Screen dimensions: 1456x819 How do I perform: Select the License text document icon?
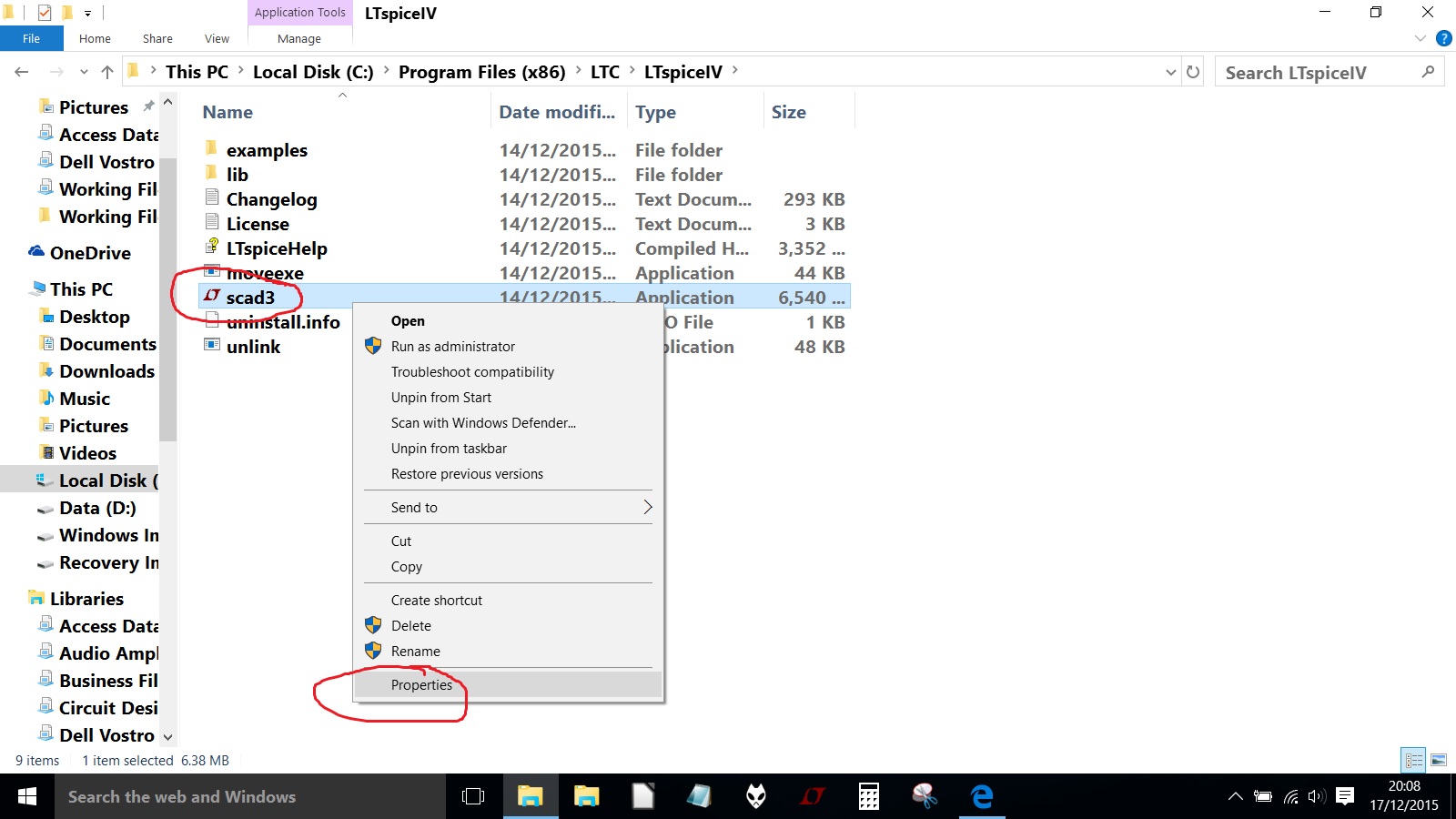(212, 222)
